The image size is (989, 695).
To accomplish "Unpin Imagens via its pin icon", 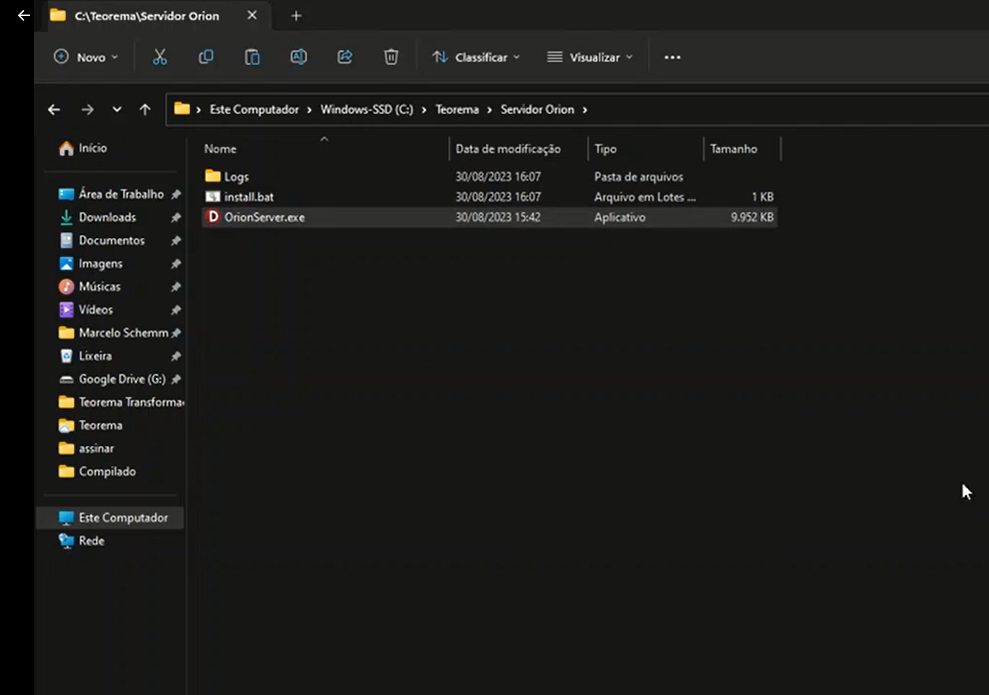I will click(175, 264).
